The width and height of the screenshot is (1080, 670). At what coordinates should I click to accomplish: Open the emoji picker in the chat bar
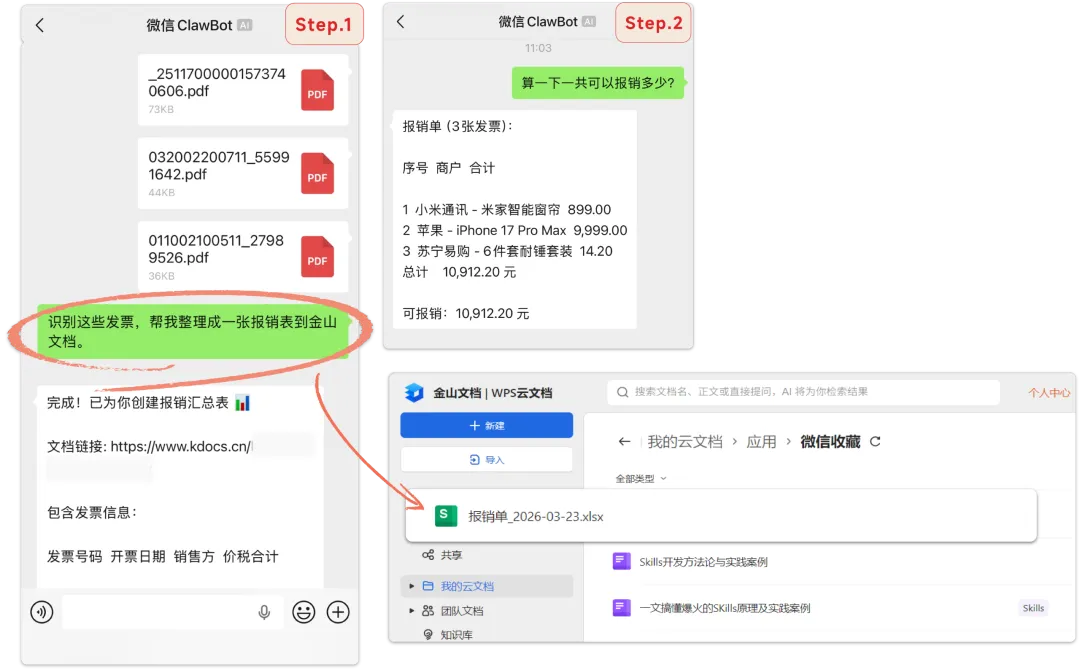303,612
